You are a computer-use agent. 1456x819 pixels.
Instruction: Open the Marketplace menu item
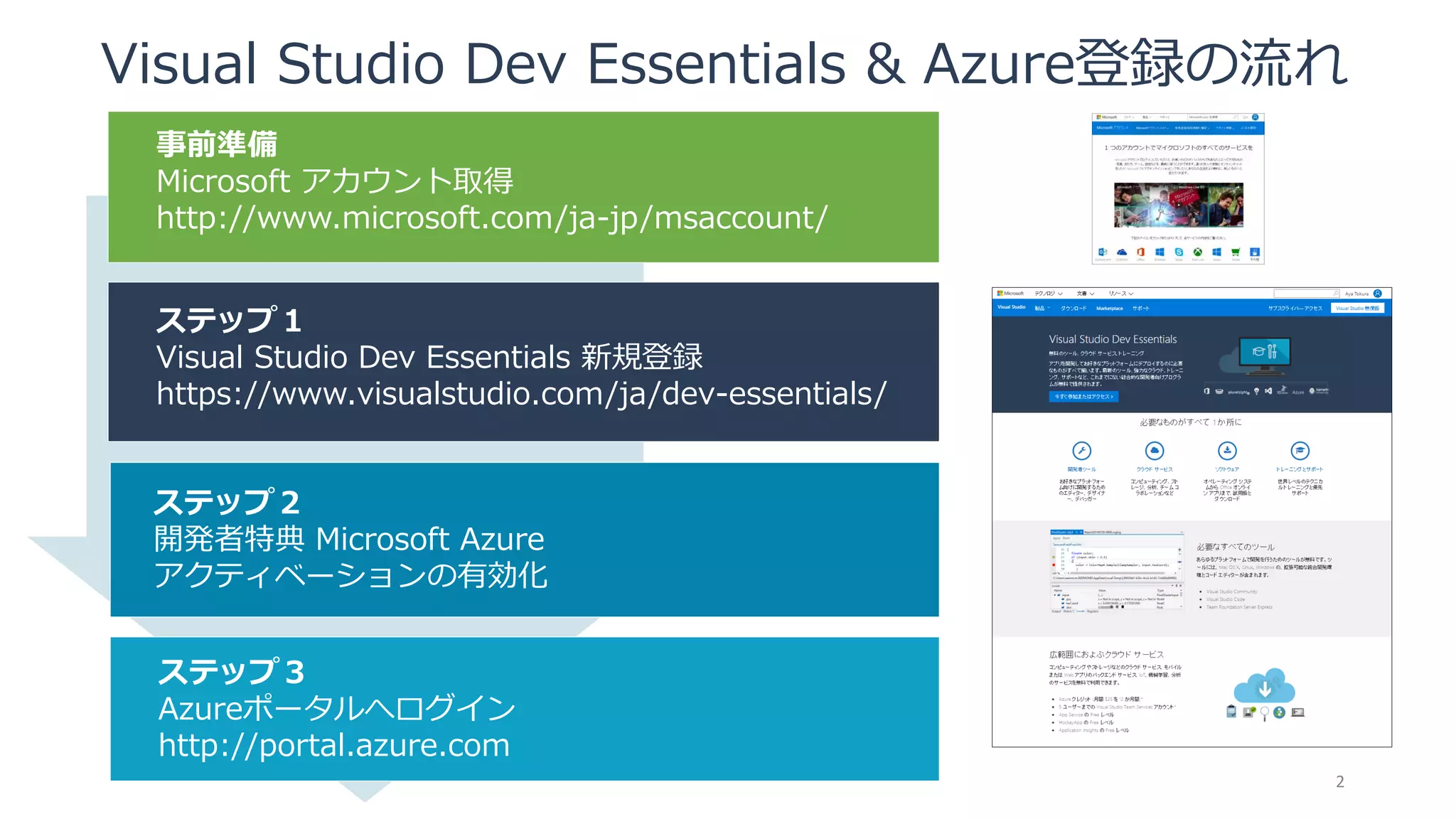pyautogui.click(x=1109, y=309)
